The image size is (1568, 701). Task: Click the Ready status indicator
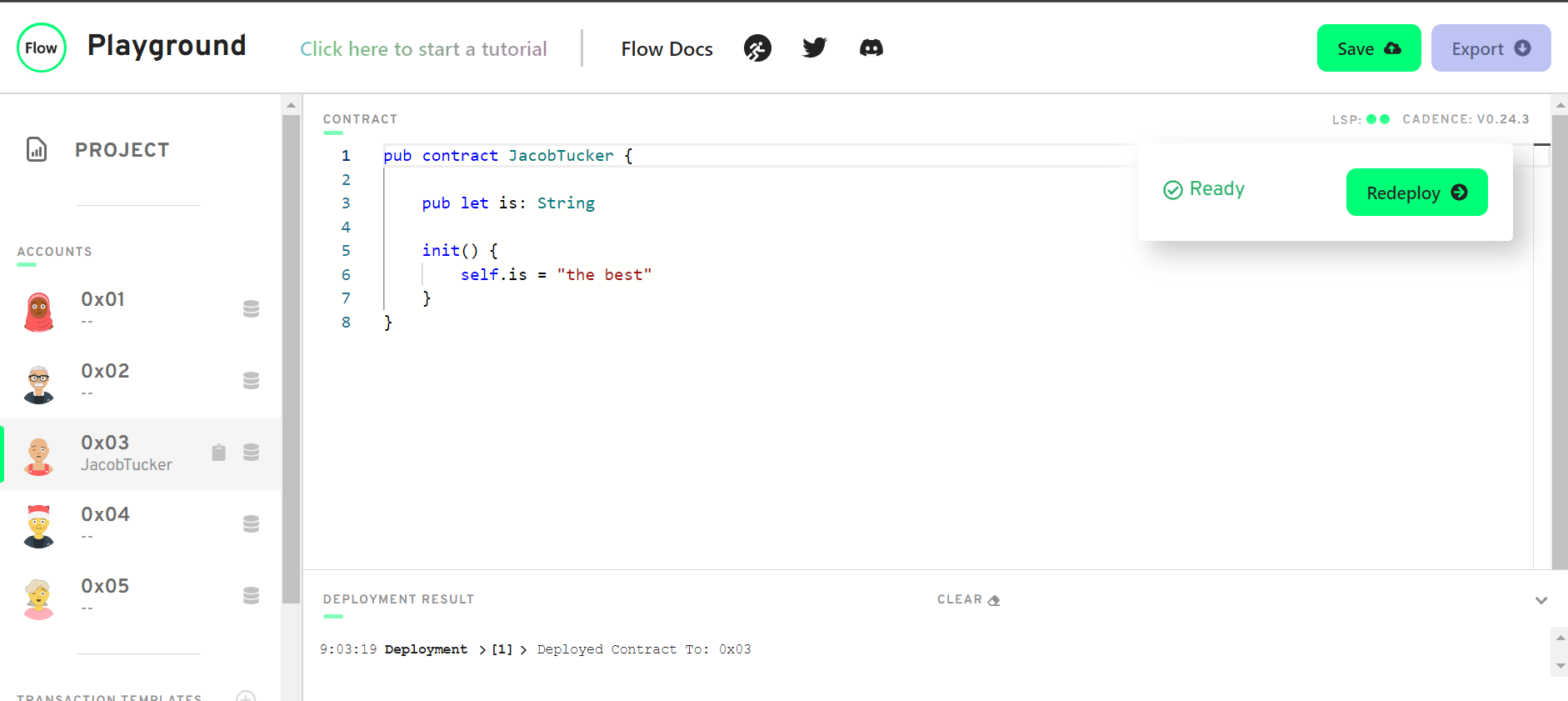1204,189
